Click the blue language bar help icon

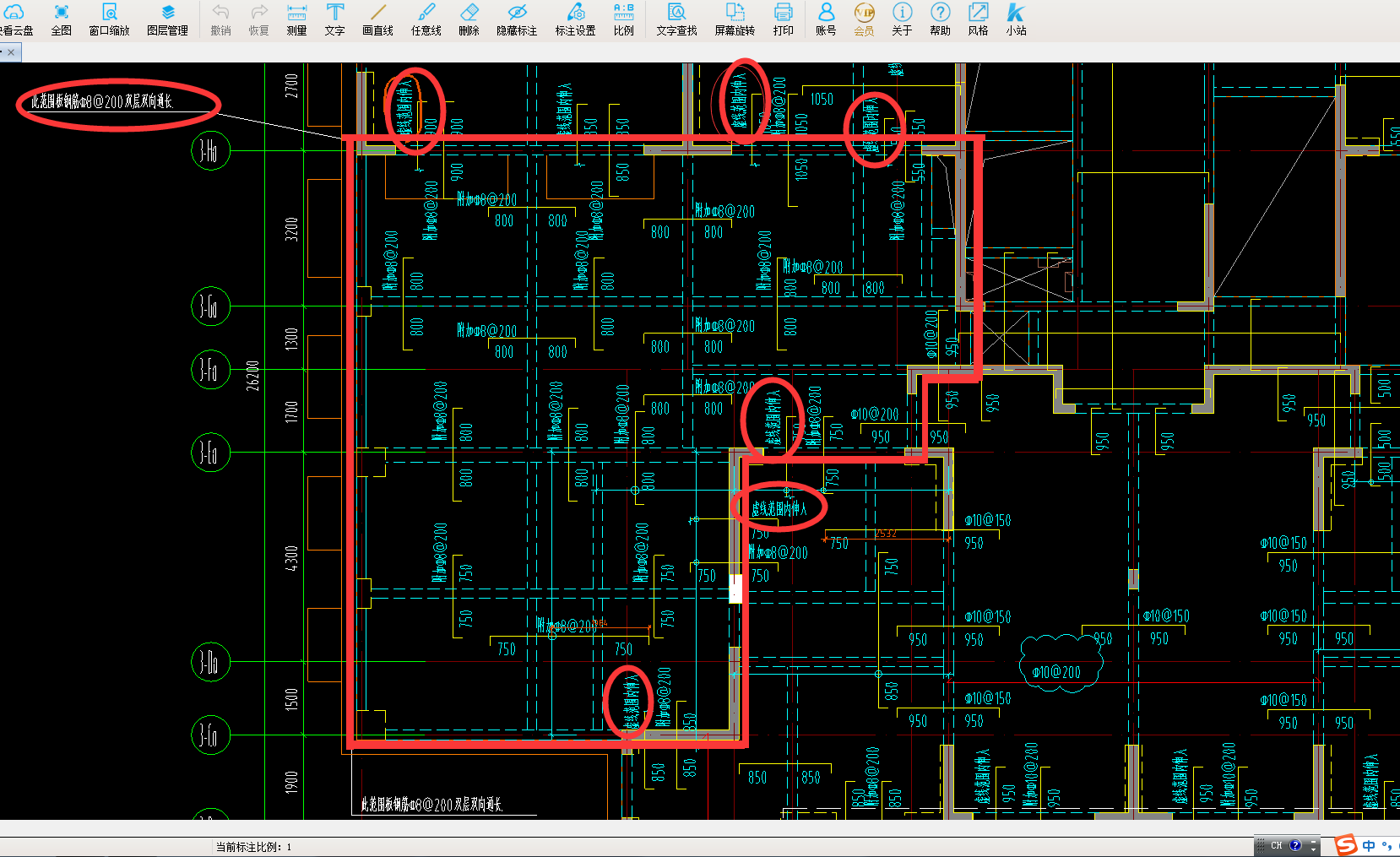tap(1295, 845)
